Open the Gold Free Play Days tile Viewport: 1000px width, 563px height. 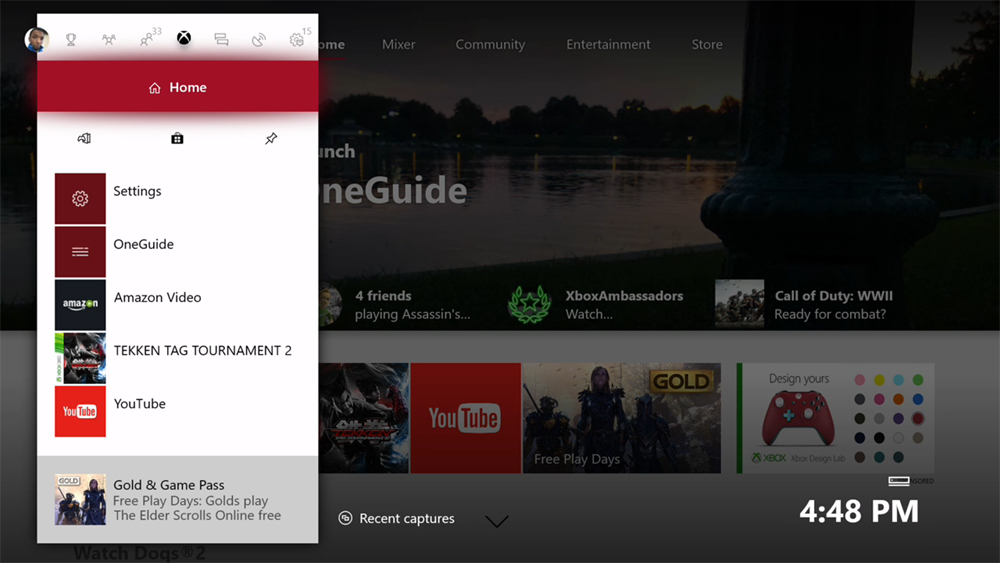coord(622,418)
